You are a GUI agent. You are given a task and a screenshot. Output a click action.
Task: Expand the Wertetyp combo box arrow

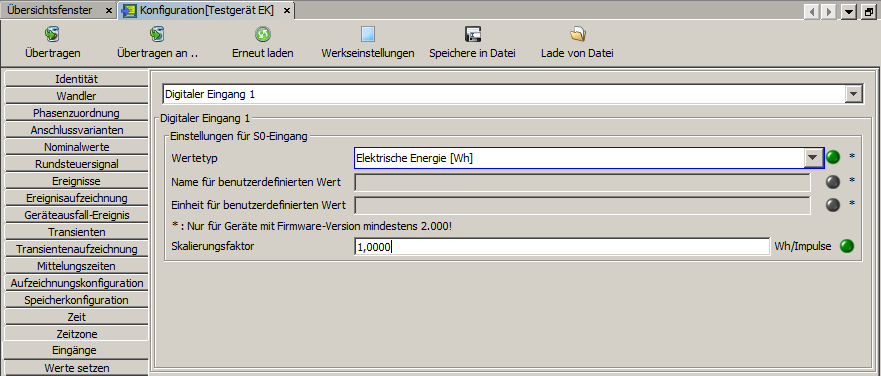coord(812,158)
